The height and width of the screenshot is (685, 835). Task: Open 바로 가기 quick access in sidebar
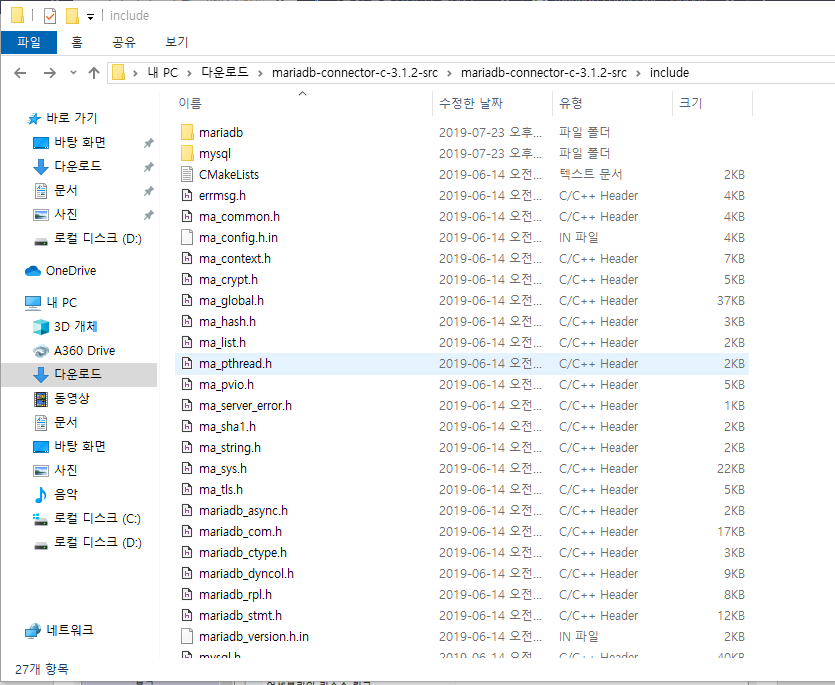tap(71, 118)
